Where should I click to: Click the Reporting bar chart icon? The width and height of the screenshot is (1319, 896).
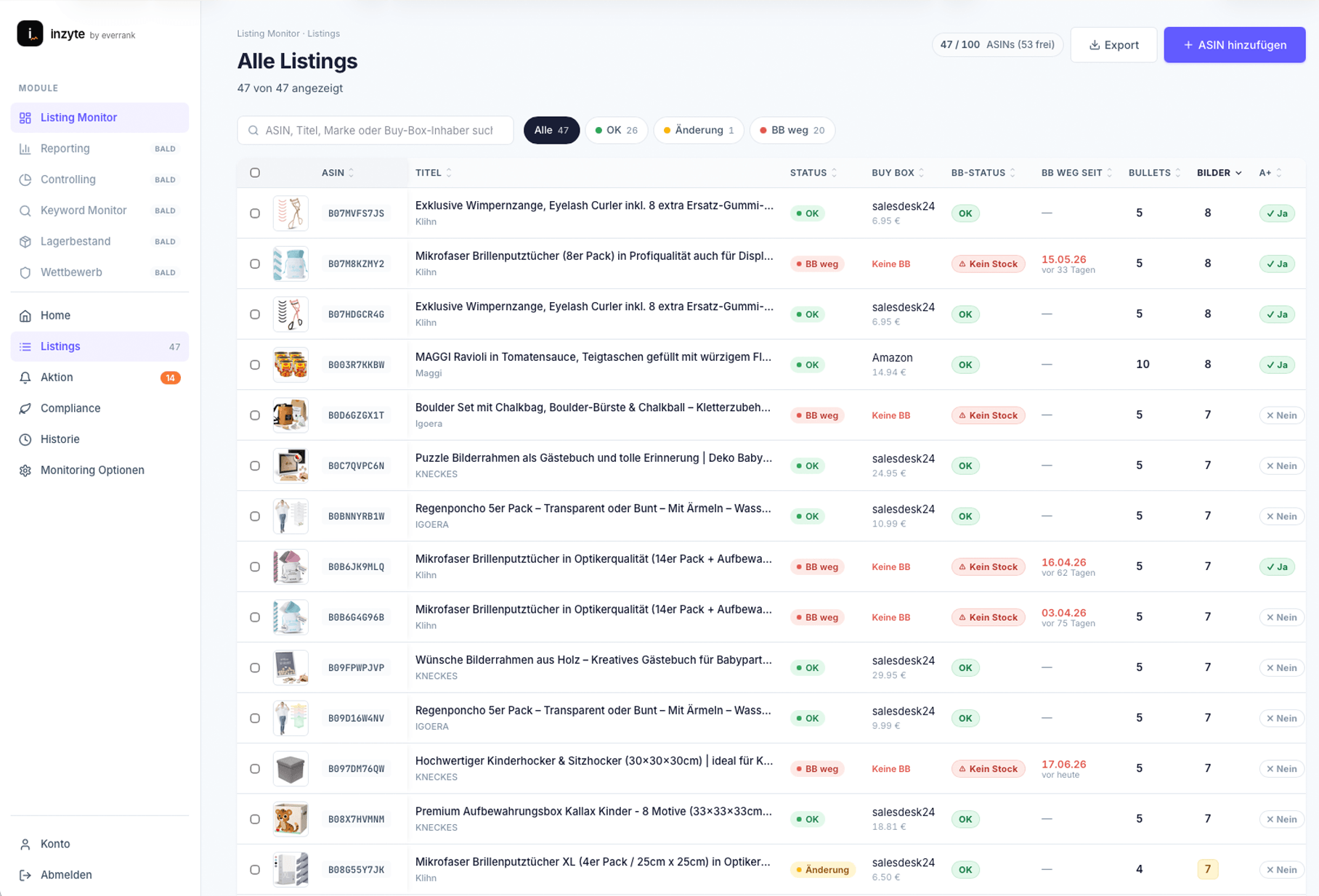(x=25, y=149)
